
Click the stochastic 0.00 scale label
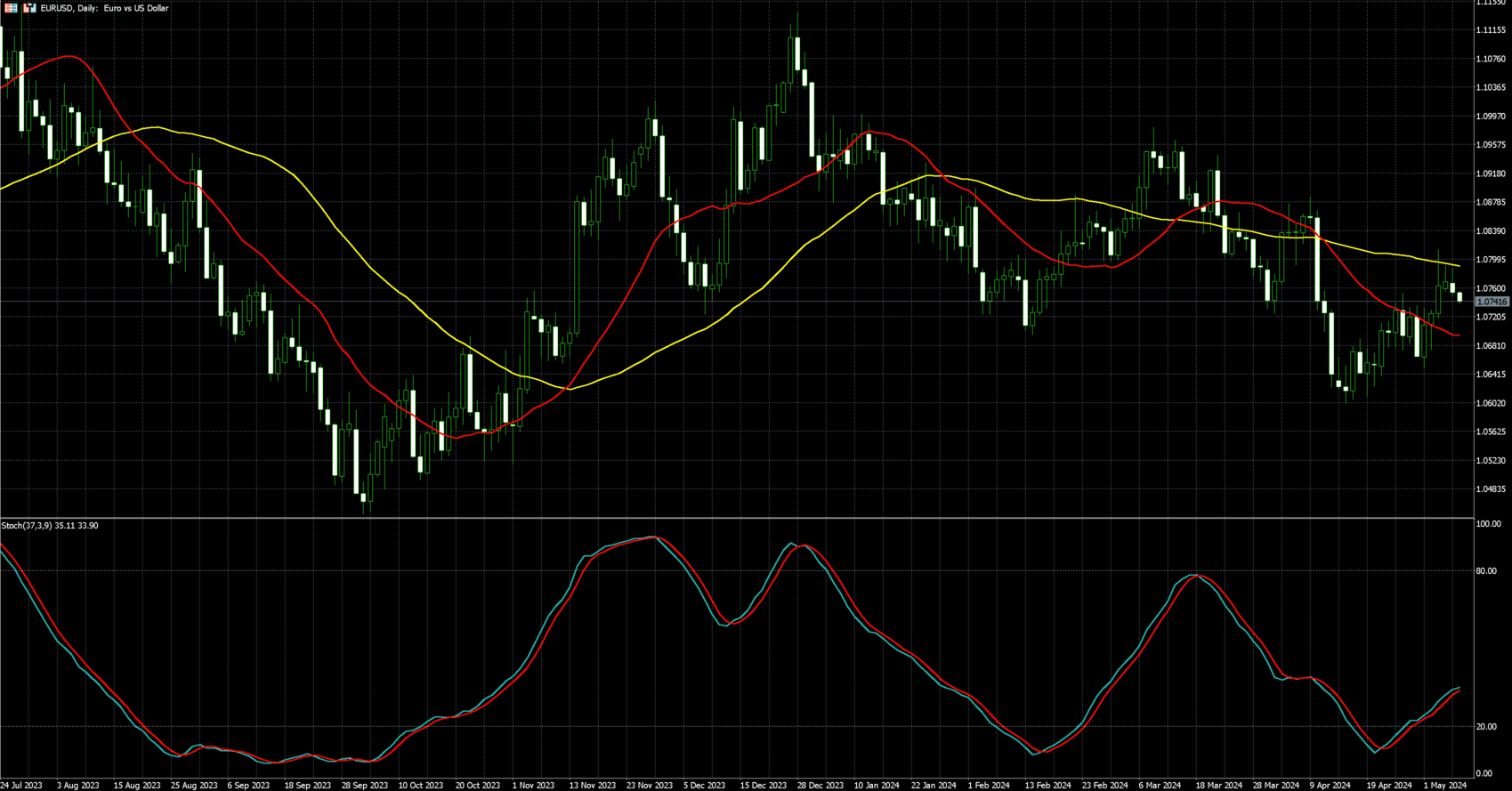coord(1484,774)
